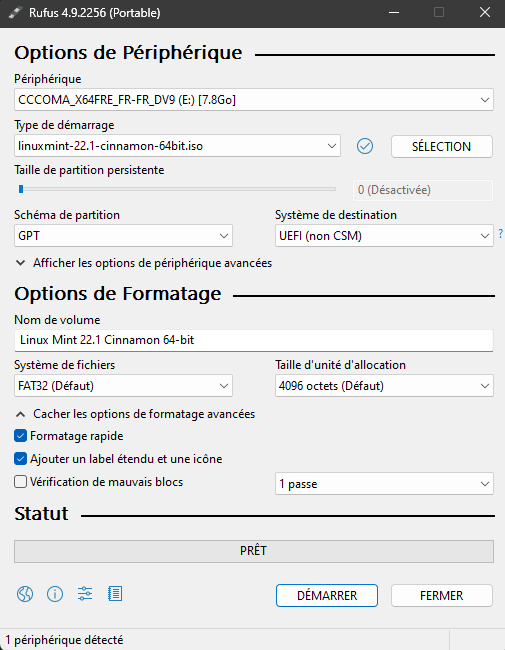The image size is (505, 650).
Task: Open the Périphérique device dropdown
Action: point(254,100)
